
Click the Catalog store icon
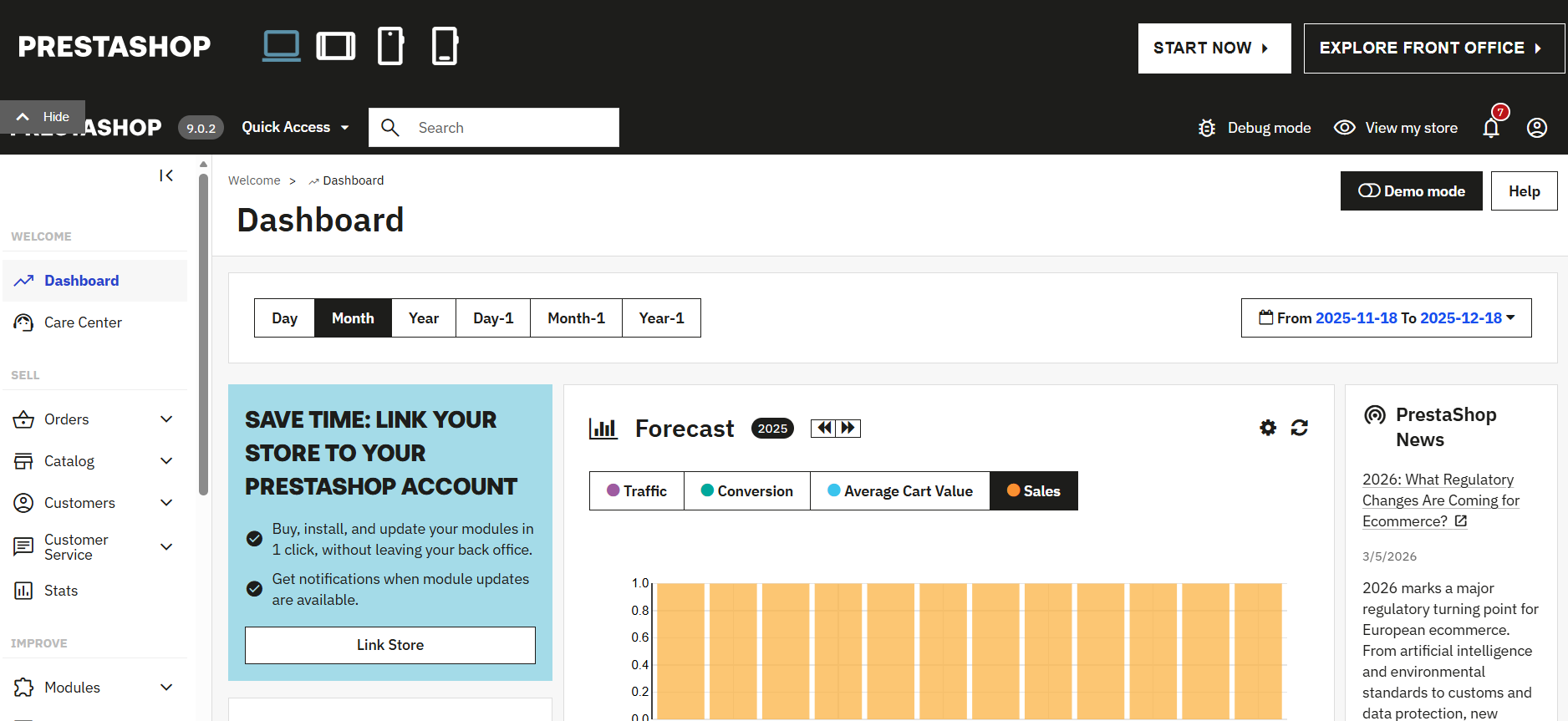23,461
